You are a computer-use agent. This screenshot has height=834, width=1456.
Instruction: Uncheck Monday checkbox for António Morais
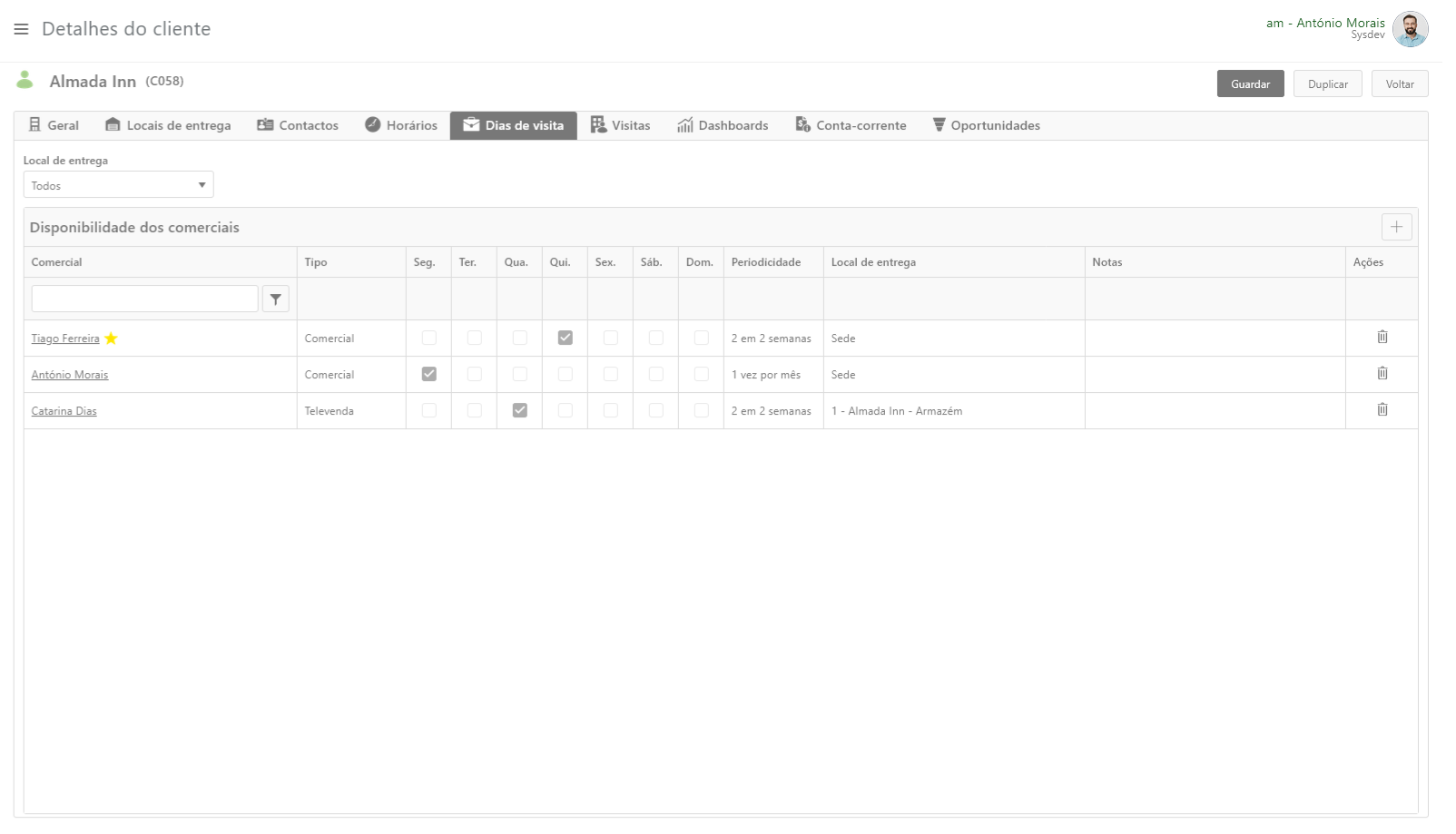[x=428, y=374]
